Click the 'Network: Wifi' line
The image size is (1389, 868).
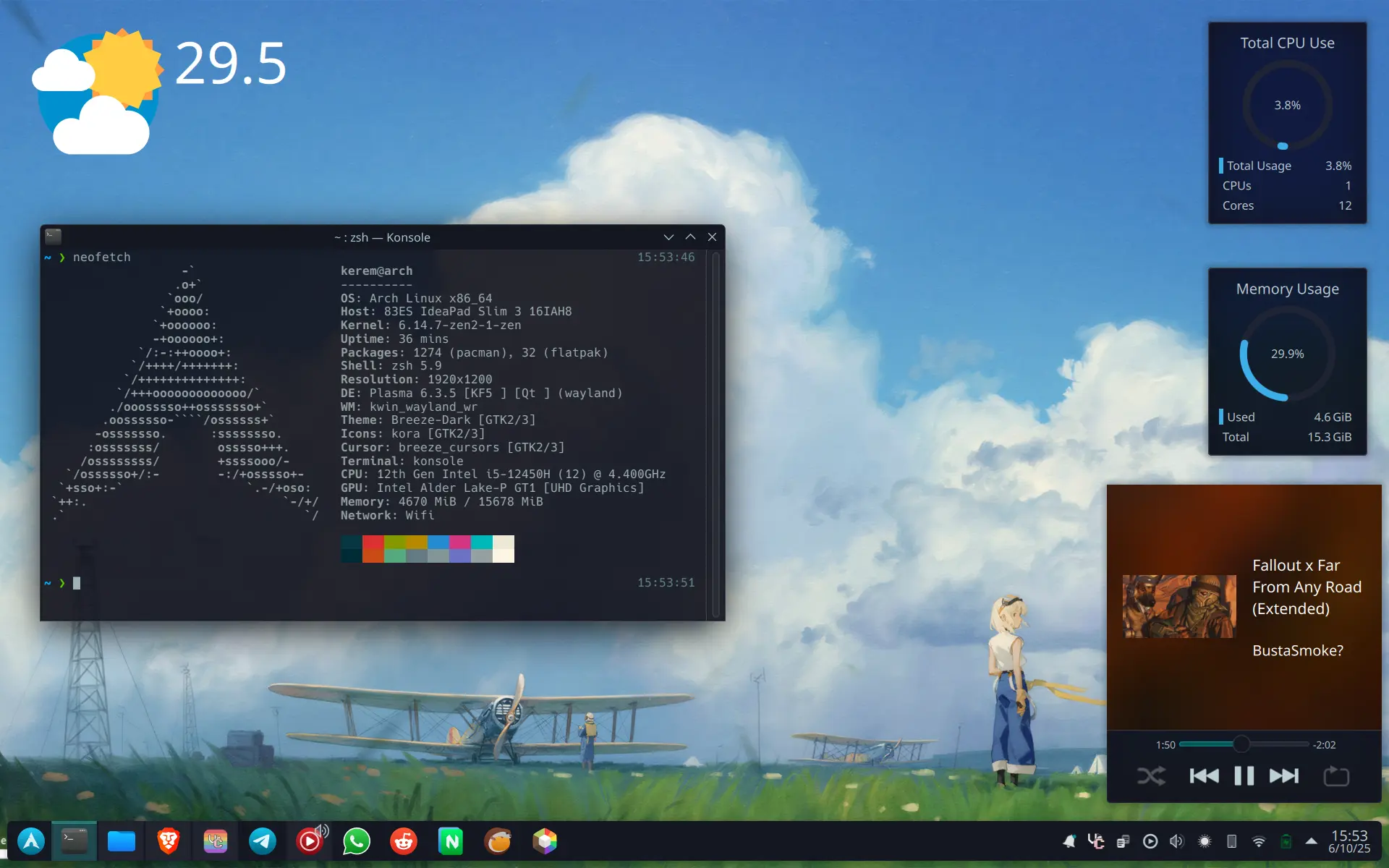pos(388,516)
